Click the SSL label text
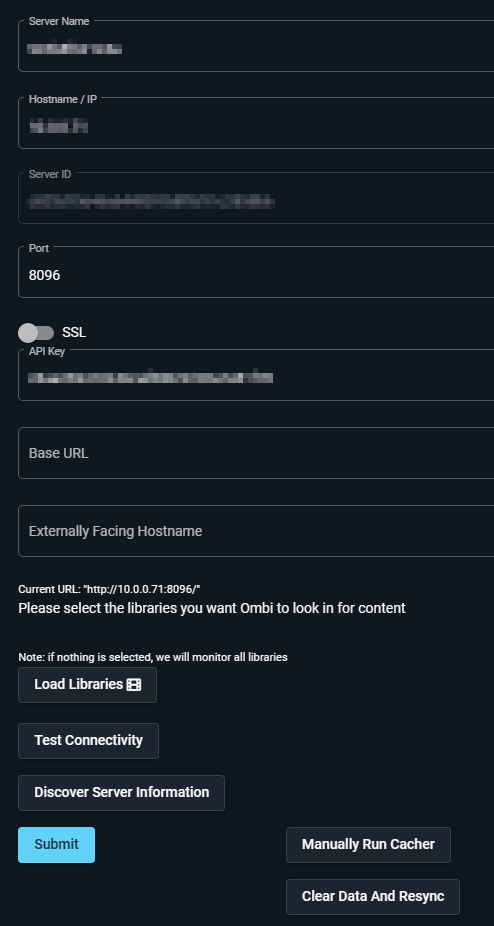 (74, 332)
